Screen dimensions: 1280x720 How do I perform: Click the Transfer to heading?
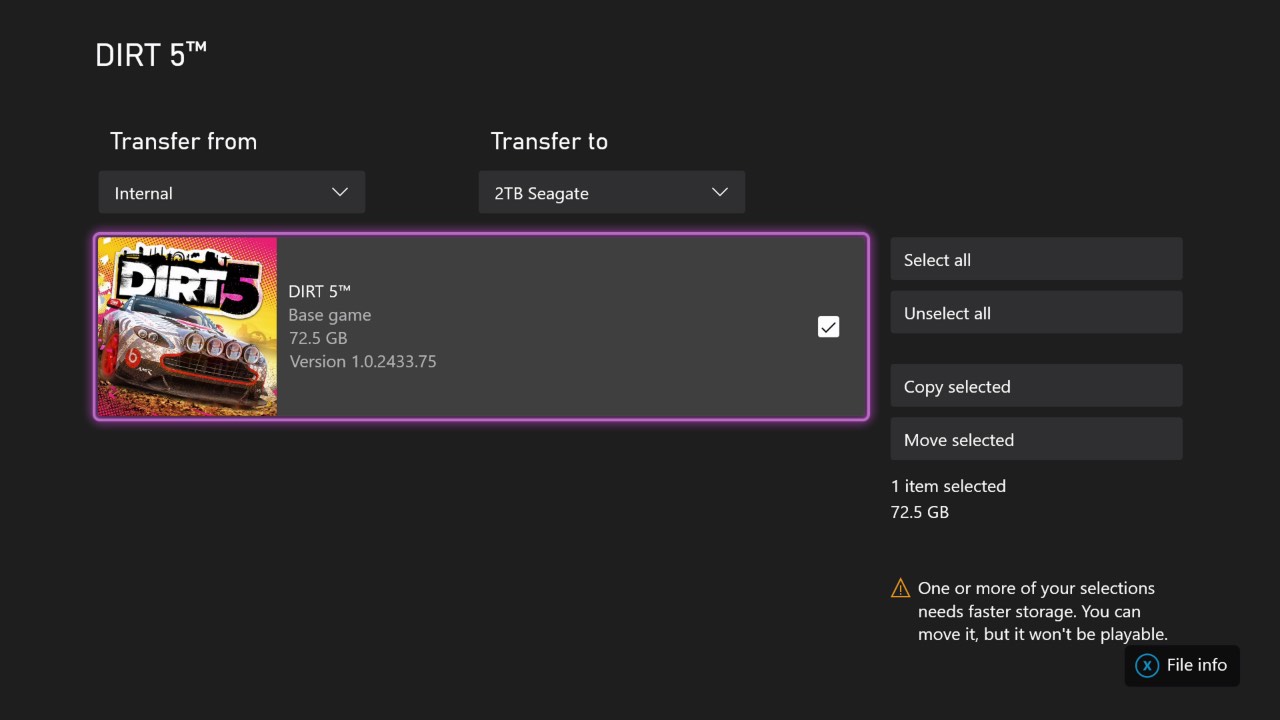[x=549, y=141]
